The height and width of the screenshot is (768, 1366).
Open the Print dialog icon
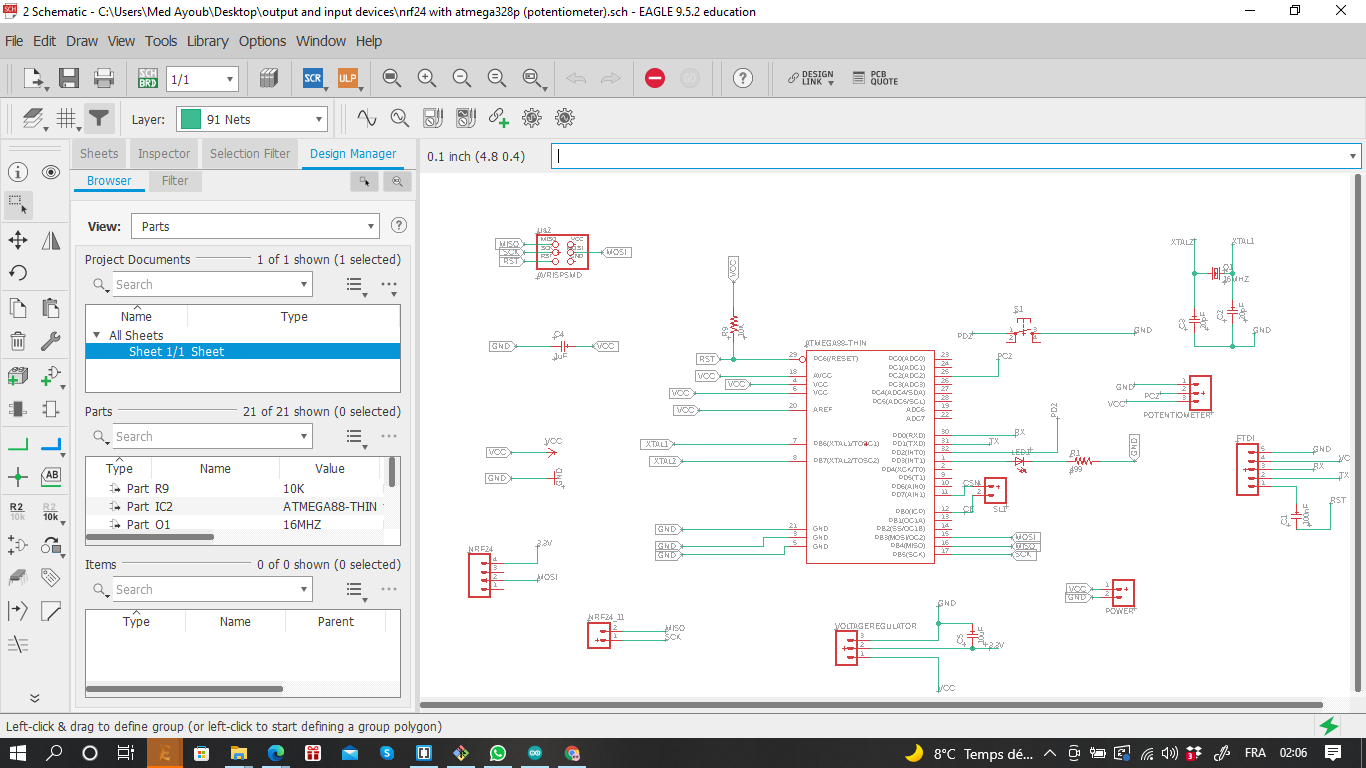tap(104, 78)
